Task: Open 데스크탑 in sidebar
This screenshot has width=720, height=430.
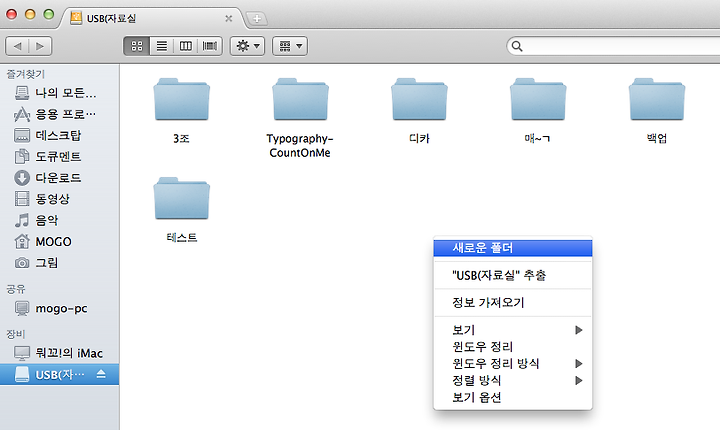Action: (x=60, y=136)
